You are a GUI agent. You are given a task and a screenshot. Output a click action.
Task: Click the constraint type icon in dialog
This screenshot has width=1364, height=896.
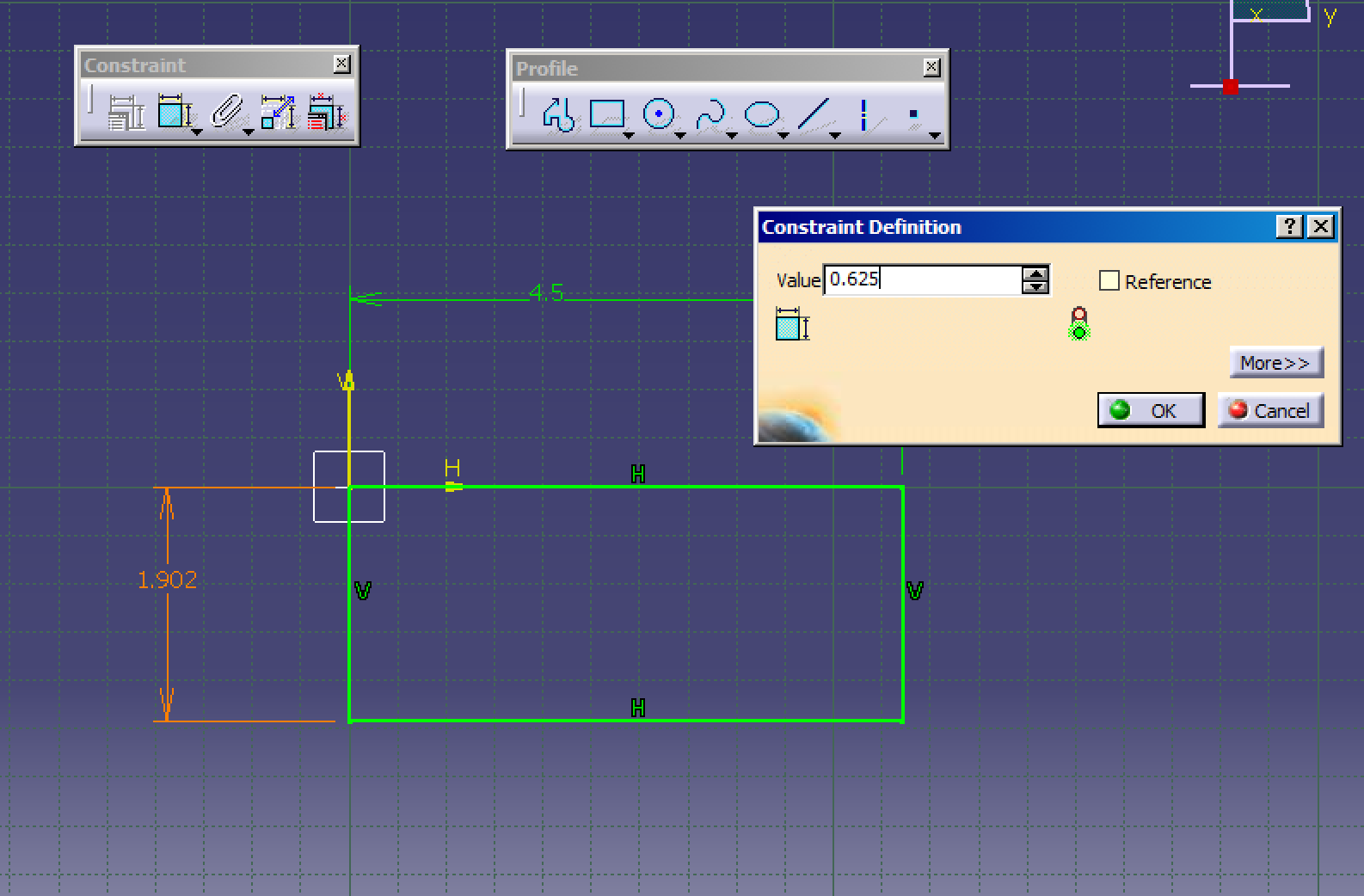click(792, 324)
